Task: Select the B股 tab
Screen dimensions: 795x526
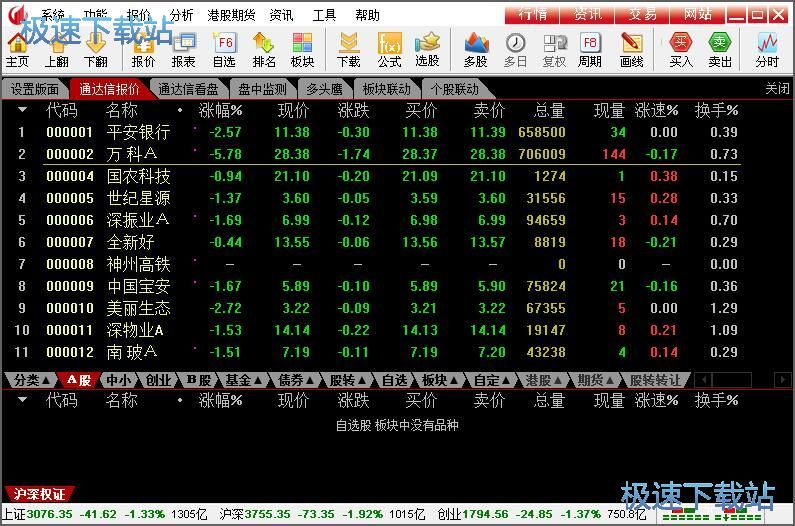Action: point(199,380)
